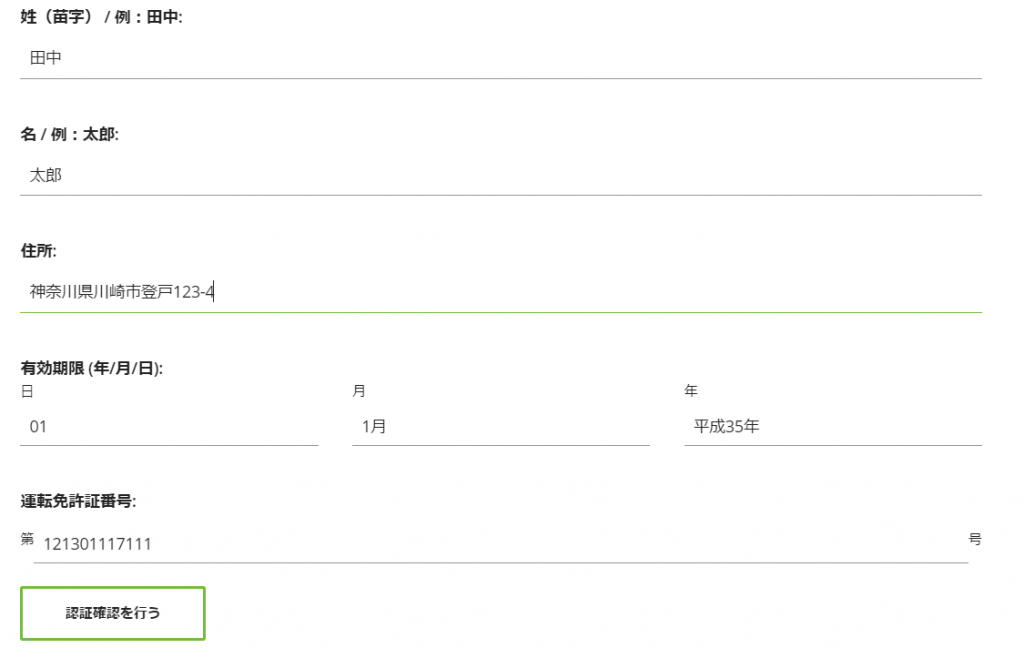Click the surname field containing 田中
The image size is (1024, 648).
500,59
